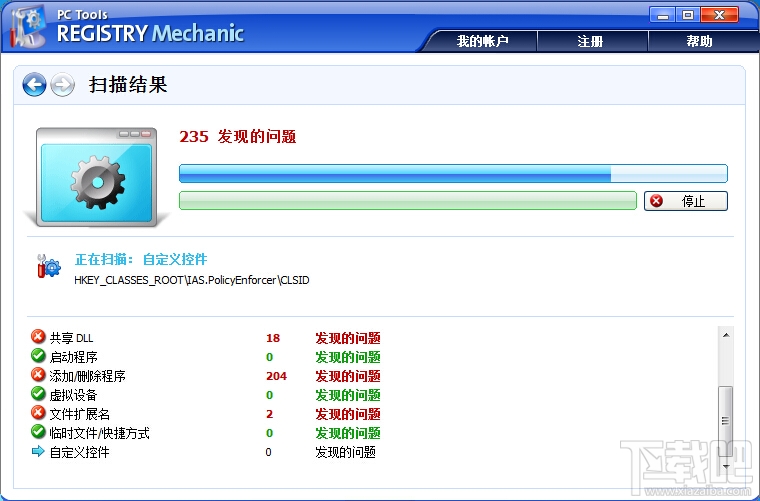Click the blue overall scan progress bar
The width and height of the screenshot is (760, 501).
(x=453, y=173)
